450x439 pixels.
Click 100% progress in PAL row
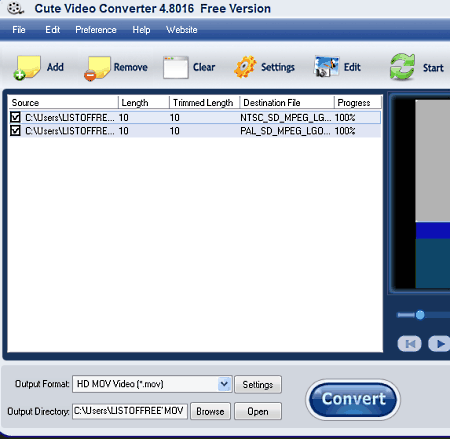[x=345, y=131]
